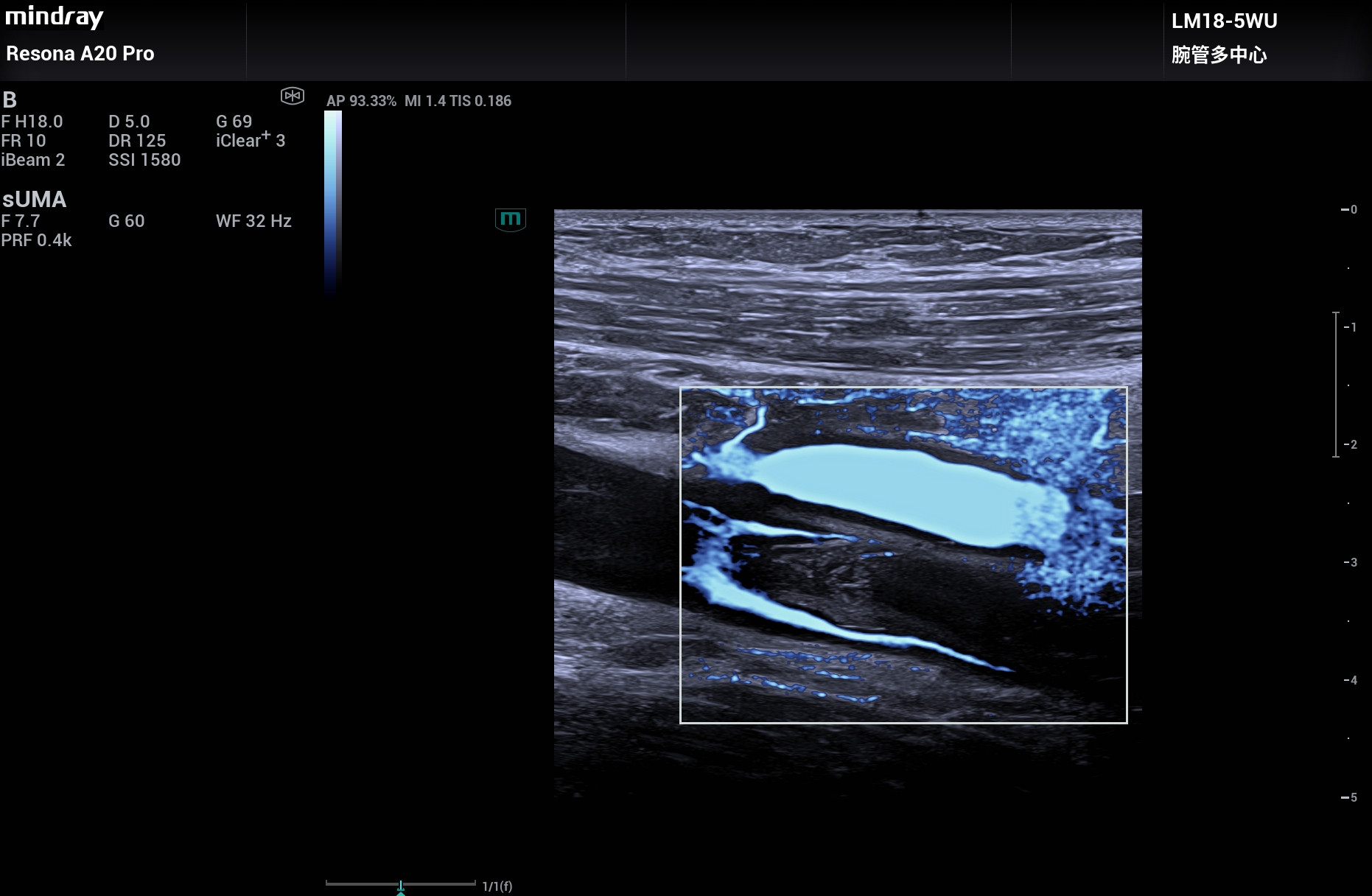Click the sUMA wall filter WF 32 Hz
The image size is (1372, 896).
tap(253, 221)
